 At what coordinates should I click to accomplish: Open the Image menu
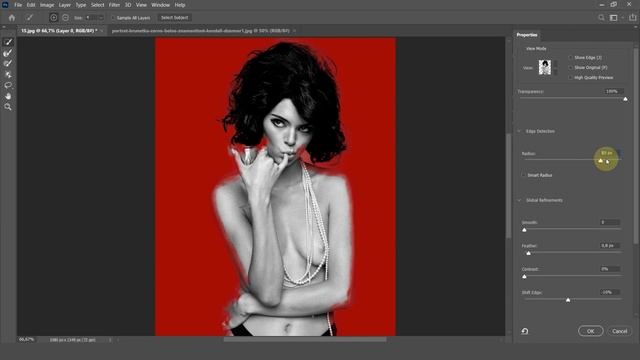47,5
